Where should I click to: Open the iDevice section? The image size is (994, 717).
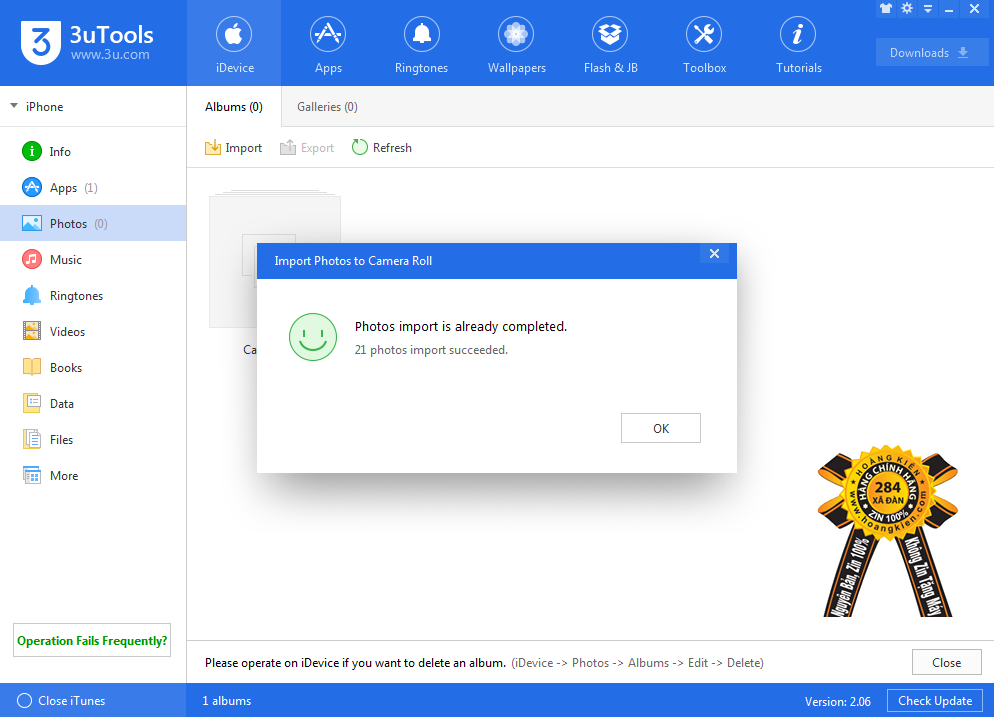(x=234, y=44)
